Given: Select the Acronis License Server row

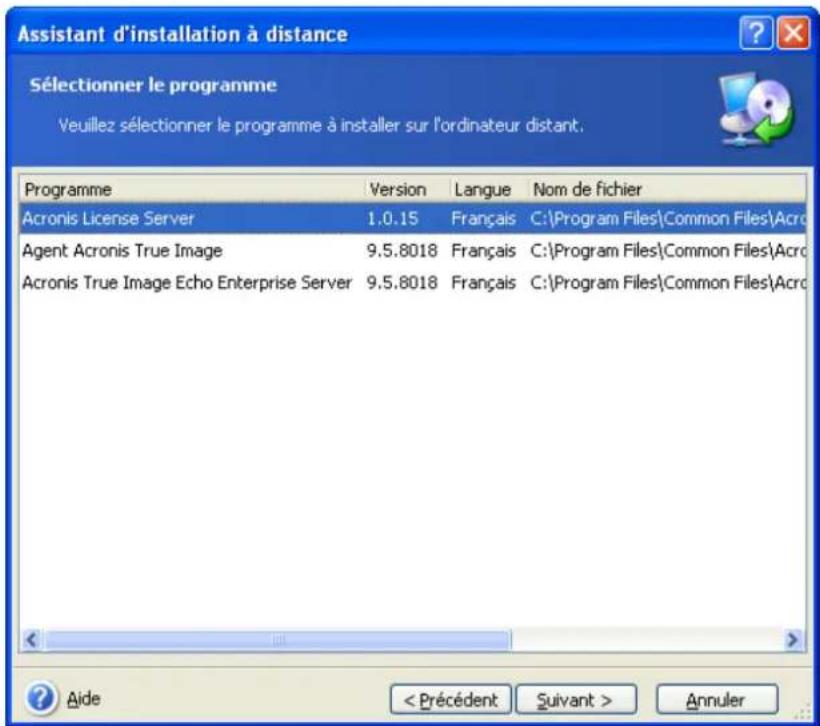Looking at the screenshot, I should tap(413, 219).
